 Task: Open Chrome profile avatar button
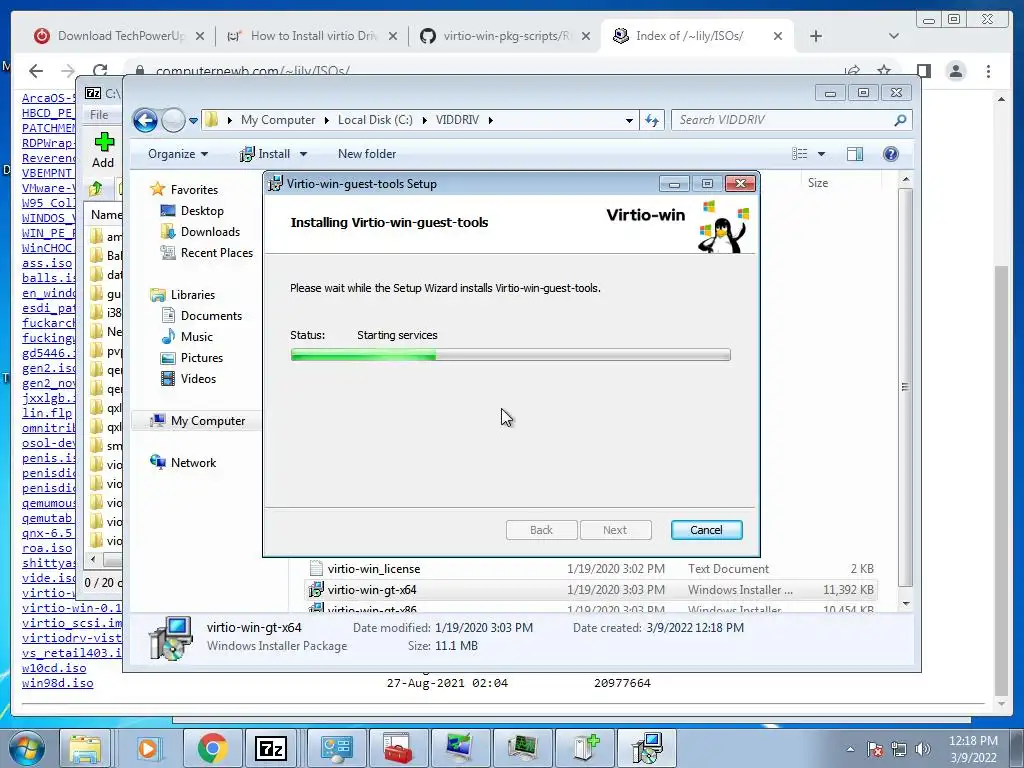[956, 71]
